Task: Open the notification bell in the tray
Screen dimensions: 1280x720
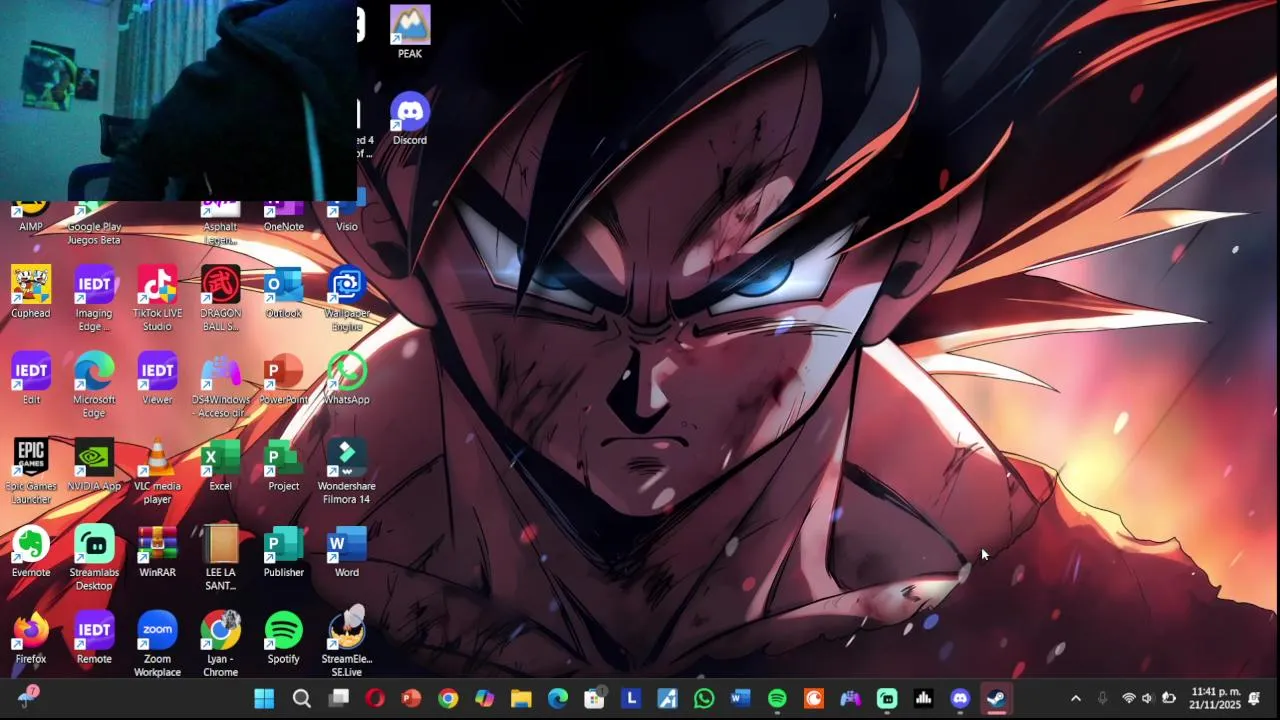Action: 1254,698
